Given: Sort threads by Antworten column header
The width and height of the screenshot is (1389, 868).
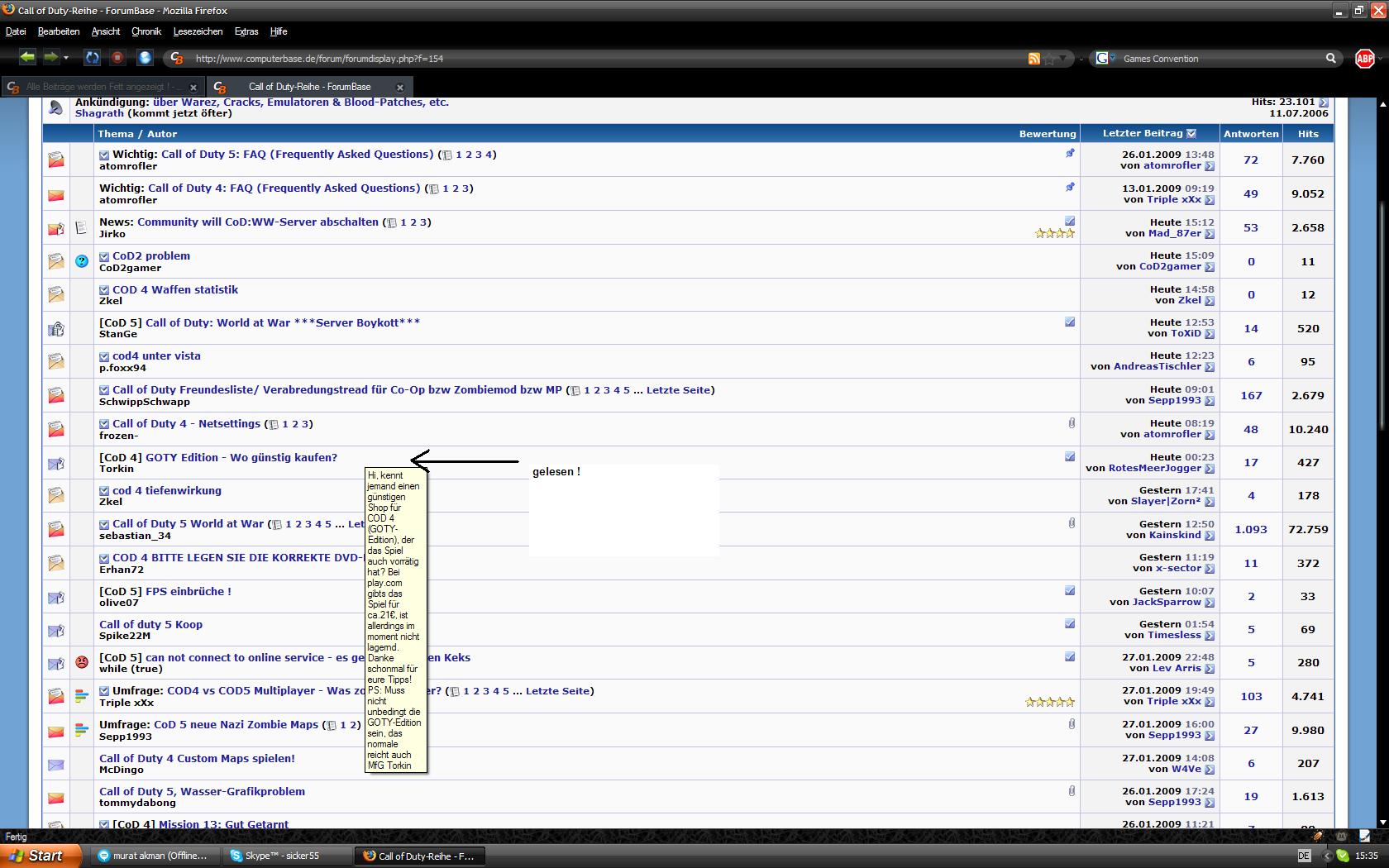Looking at the screenshot, I should tap(1251, 134).
